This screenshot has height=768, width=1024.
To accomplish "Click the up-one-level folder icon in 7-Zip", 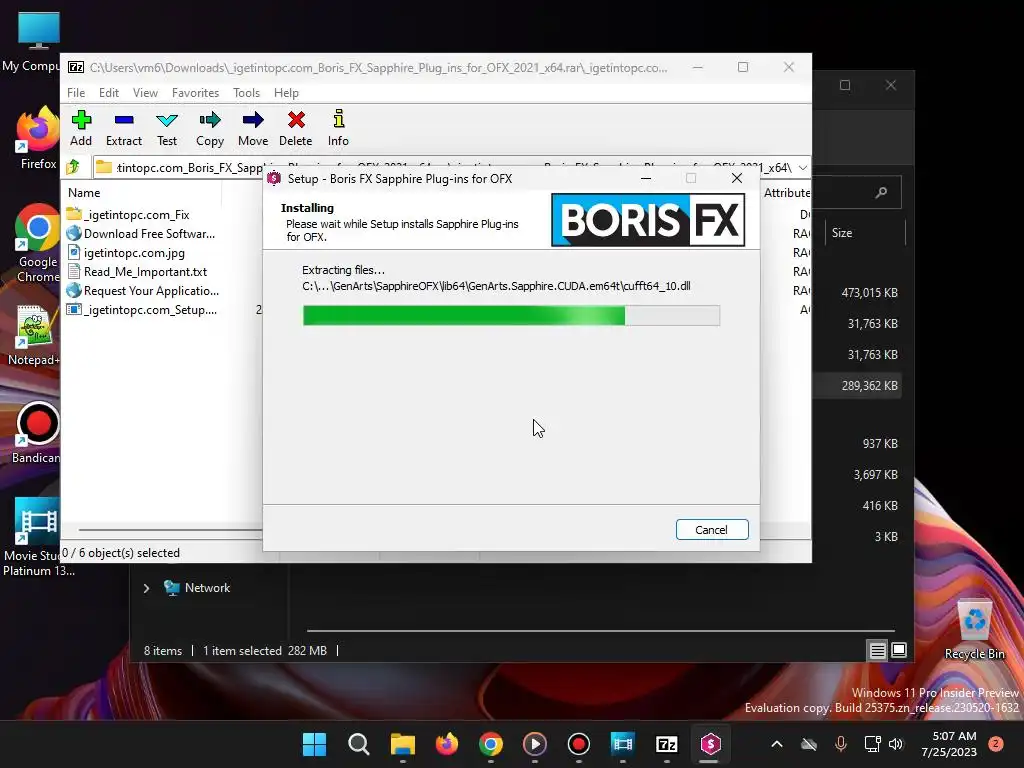I will click(73, 167).
